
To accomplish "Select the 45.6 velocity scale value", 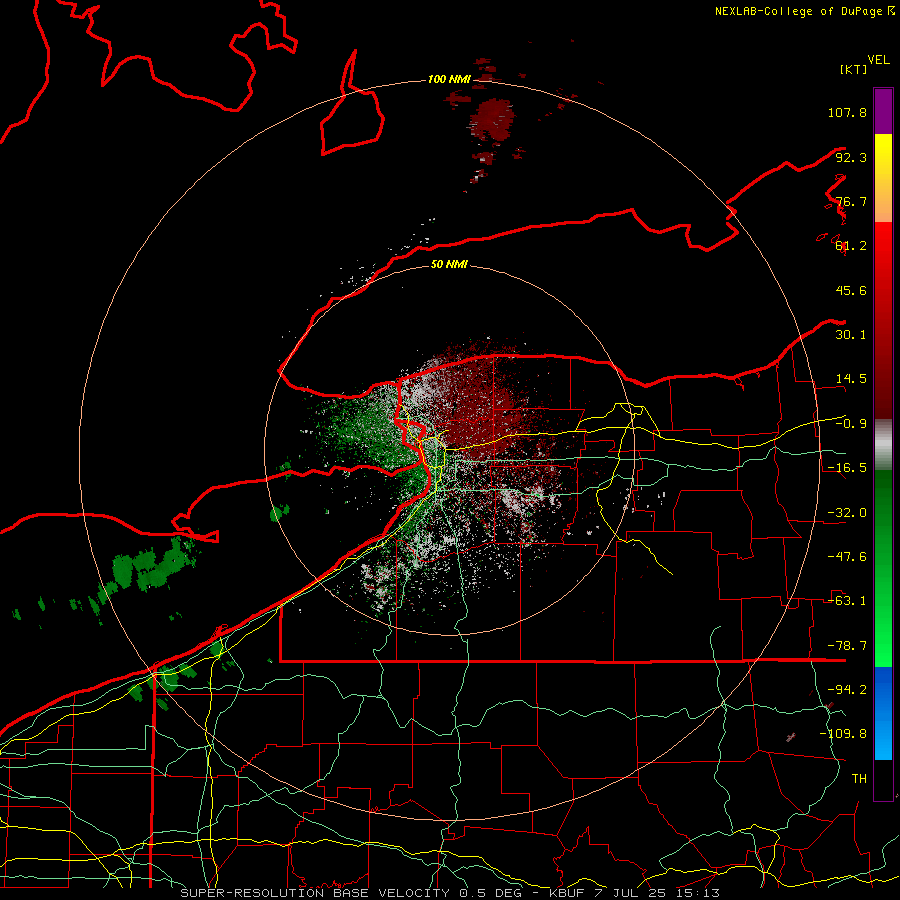I will pyautogui.click(x=851, y=290).
